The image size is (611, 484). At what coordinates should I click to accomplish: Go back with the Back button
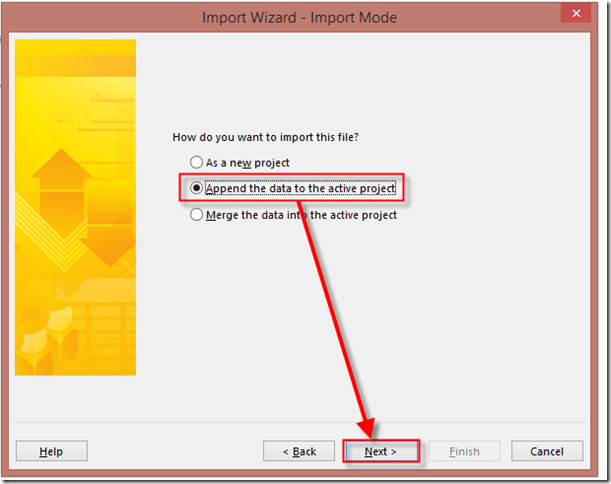[x=298, y=451]
